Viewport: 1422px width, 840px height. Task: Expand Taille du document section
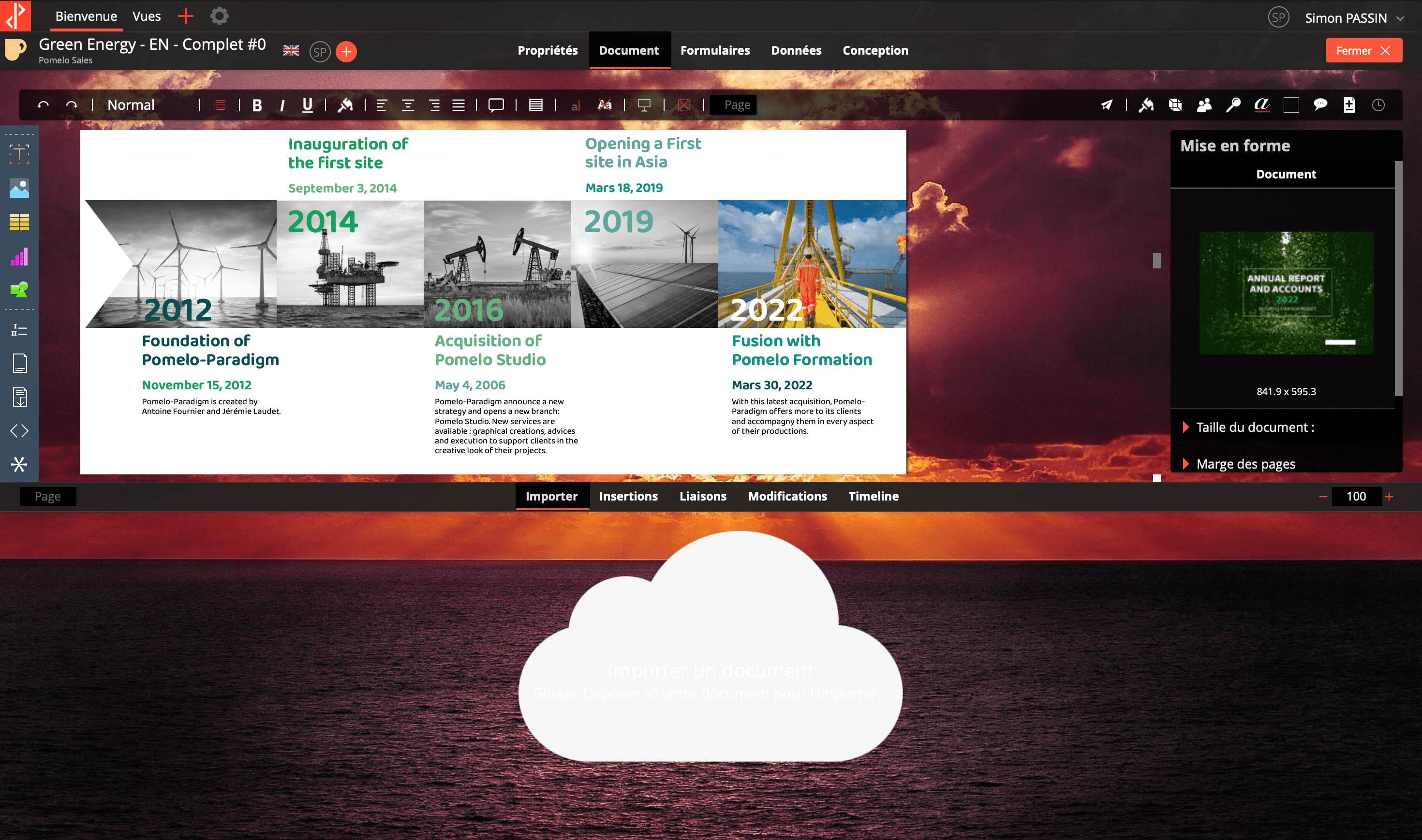coord(1255,427)
